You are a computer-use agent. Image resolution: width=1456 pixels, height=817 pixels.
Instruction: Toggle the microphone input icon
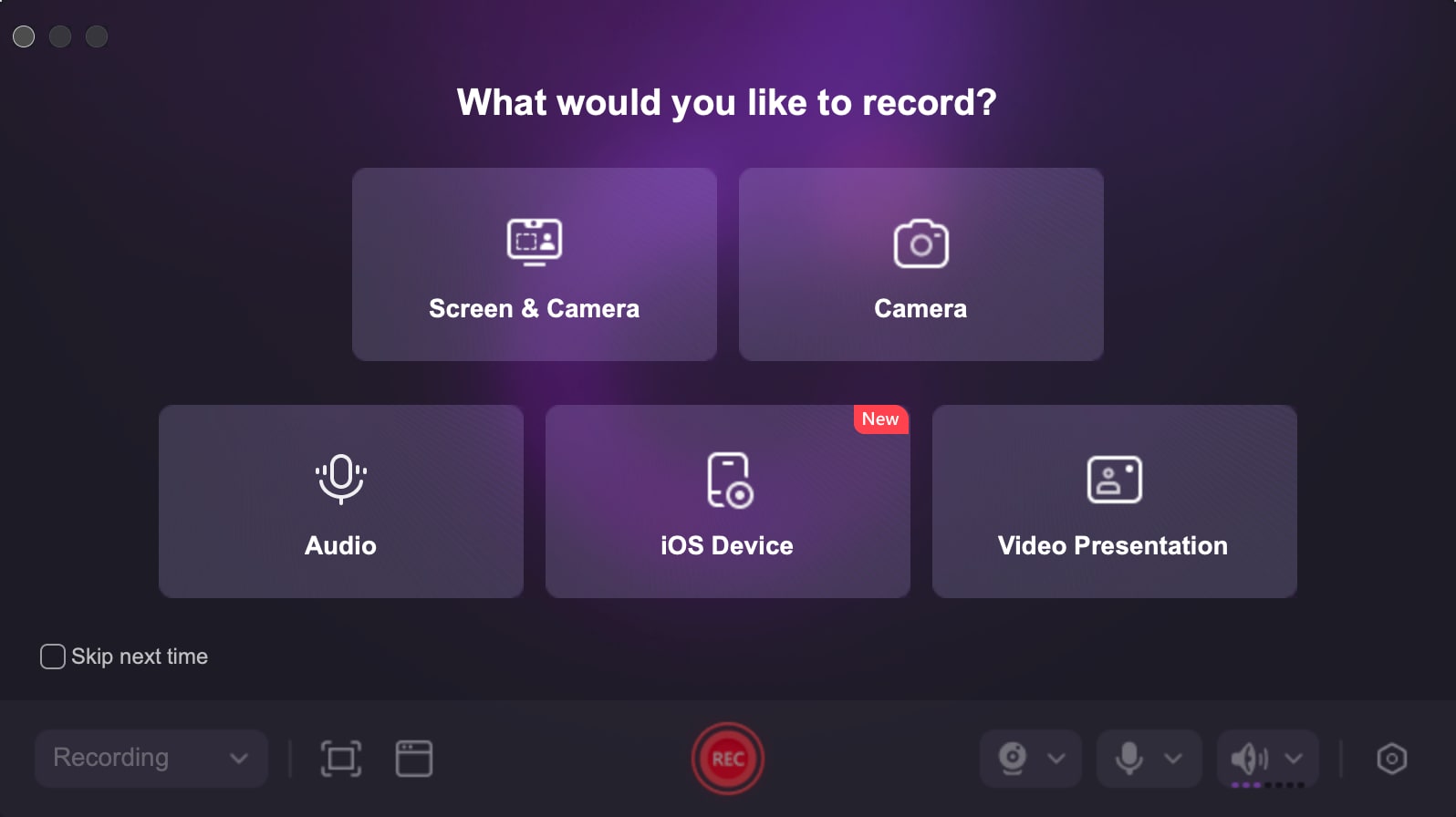[x=1129, y=759]
